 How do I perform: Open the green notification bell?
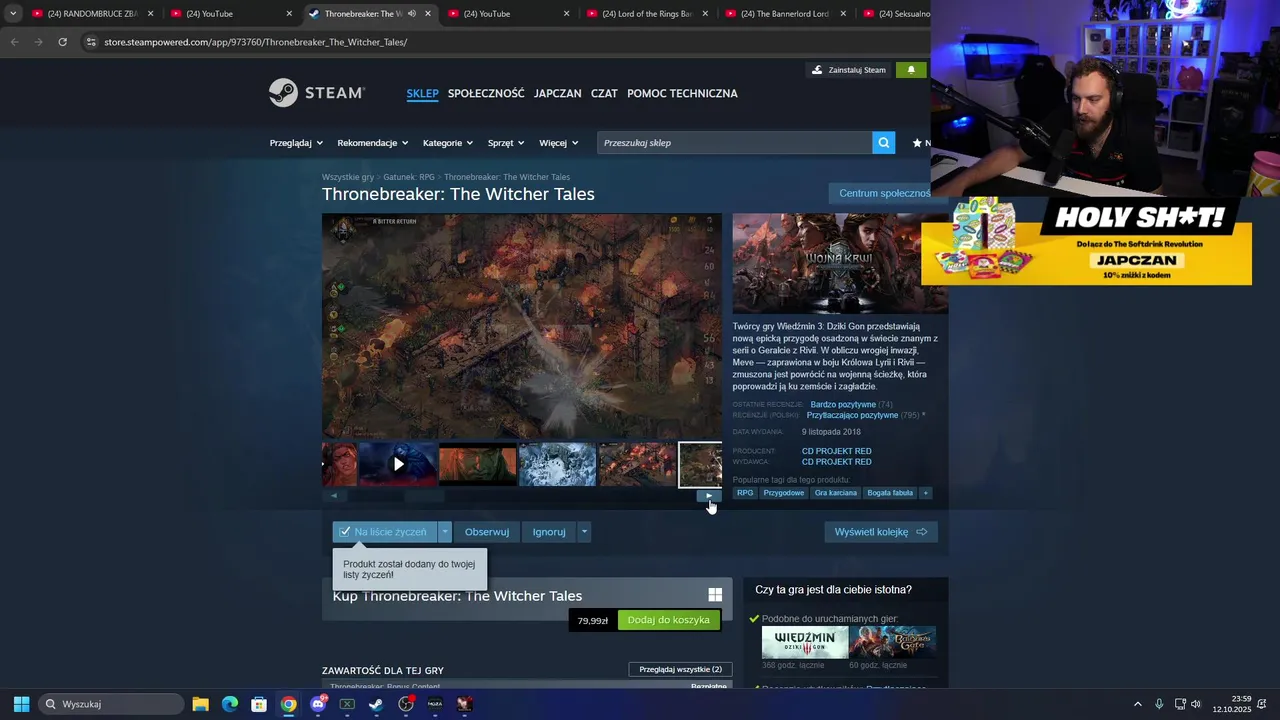pyautogui.click(x=911, y=70)
